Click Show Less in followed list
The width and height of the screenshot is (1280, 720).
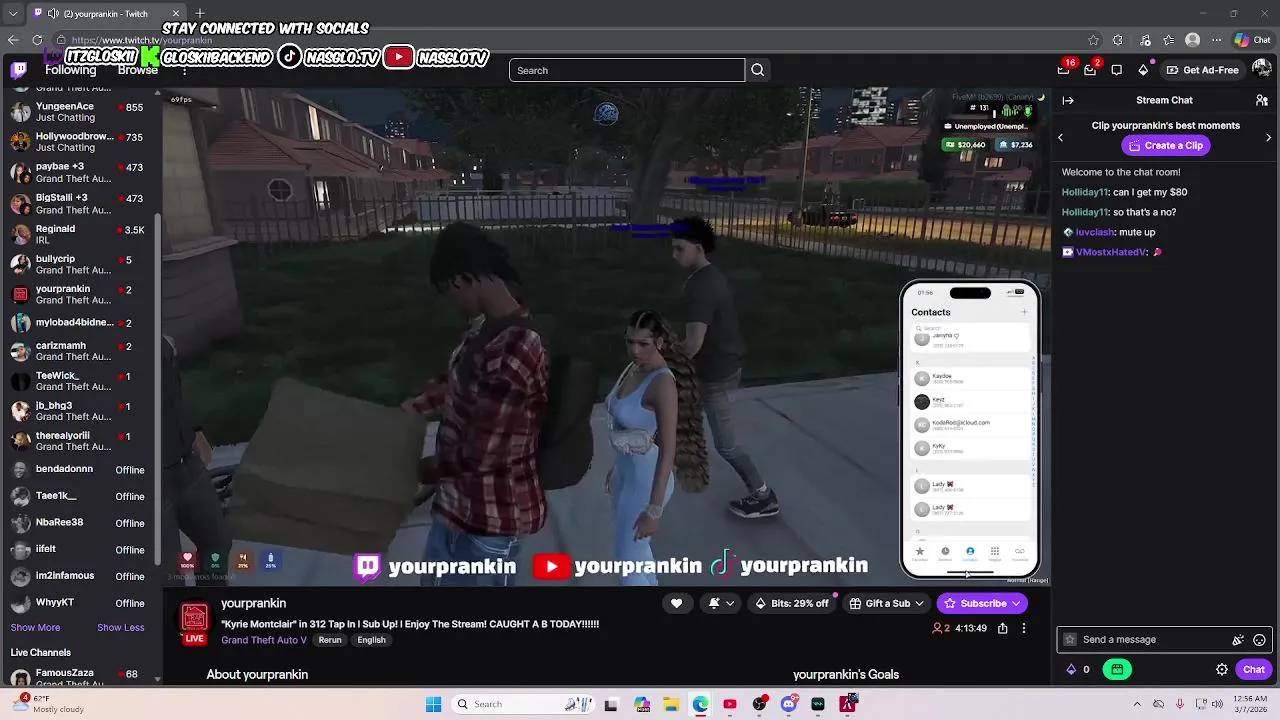(x=121, y=627)
